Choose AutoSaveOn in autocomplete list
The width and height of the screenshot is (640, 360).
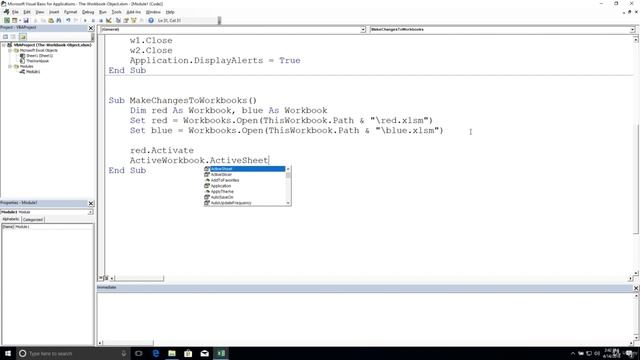coord(244,198)
